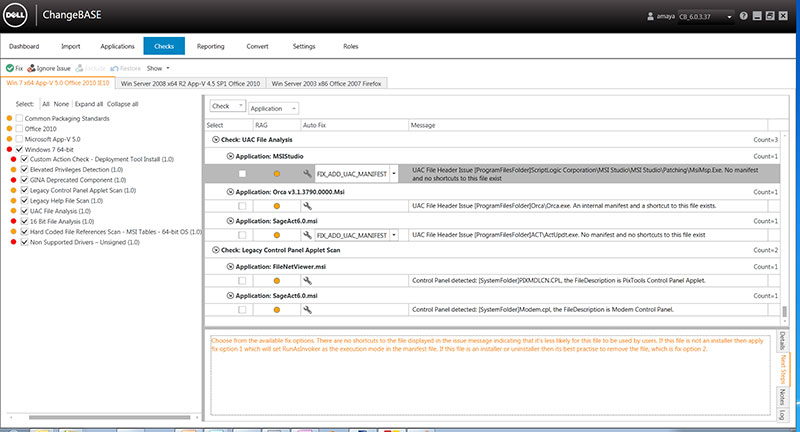
Task: Check the Common Packaging Standards checkbox
Action: coord(19,118)
